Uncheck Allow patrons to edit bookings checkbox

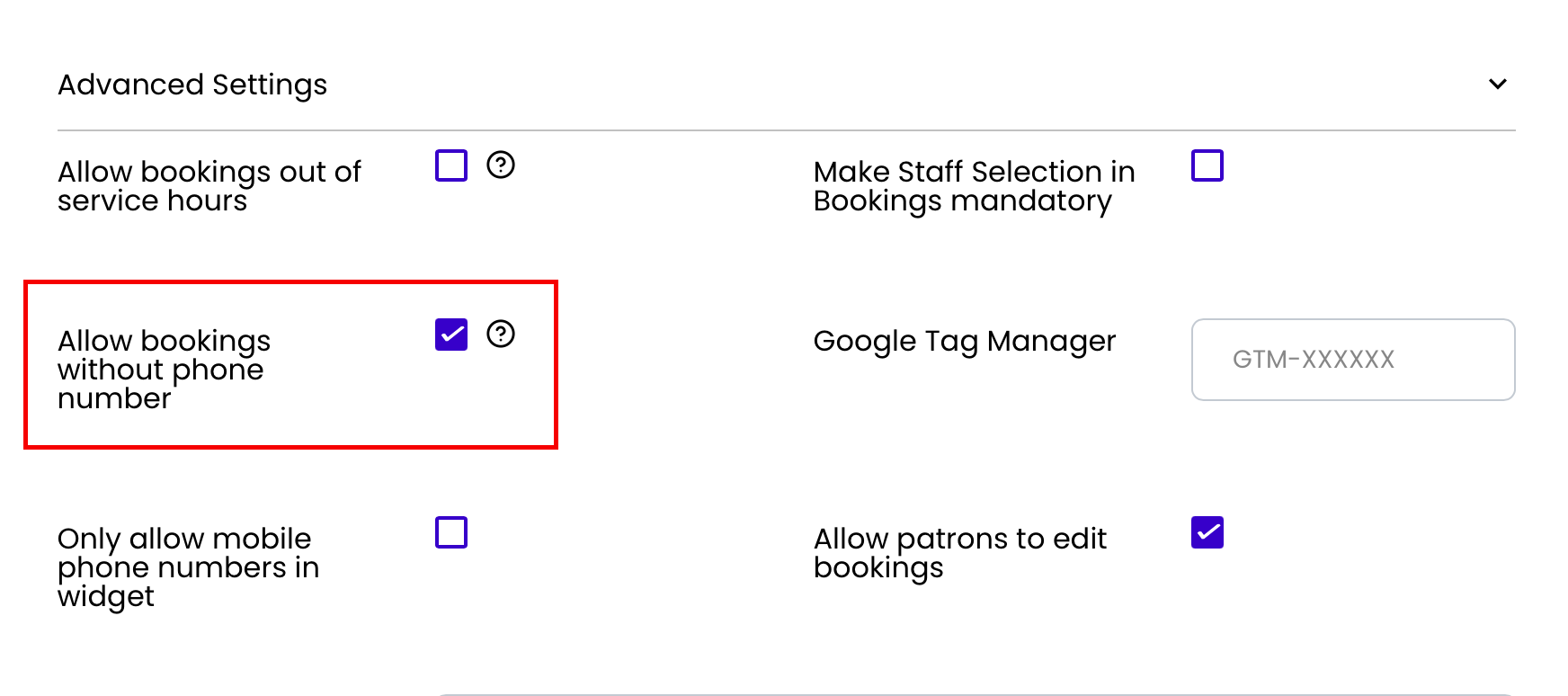click(x=1207, y=532)
